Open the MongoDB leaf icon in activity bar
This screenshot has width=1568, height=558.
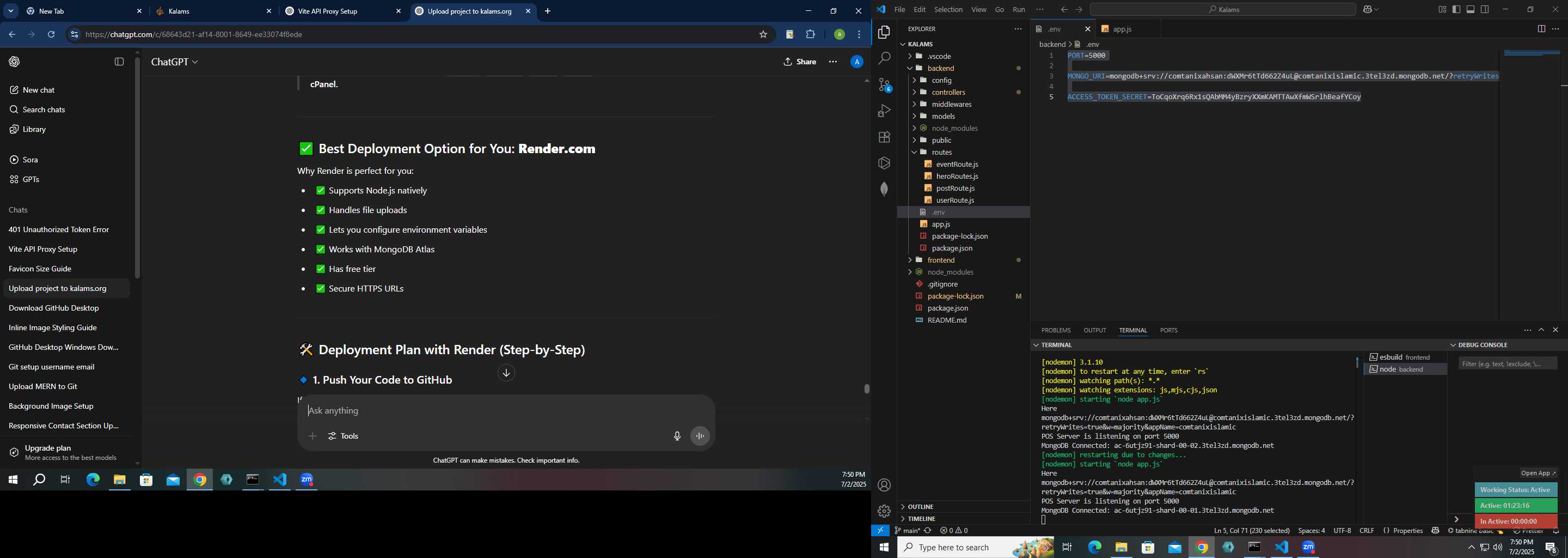(x=884, y=189)
